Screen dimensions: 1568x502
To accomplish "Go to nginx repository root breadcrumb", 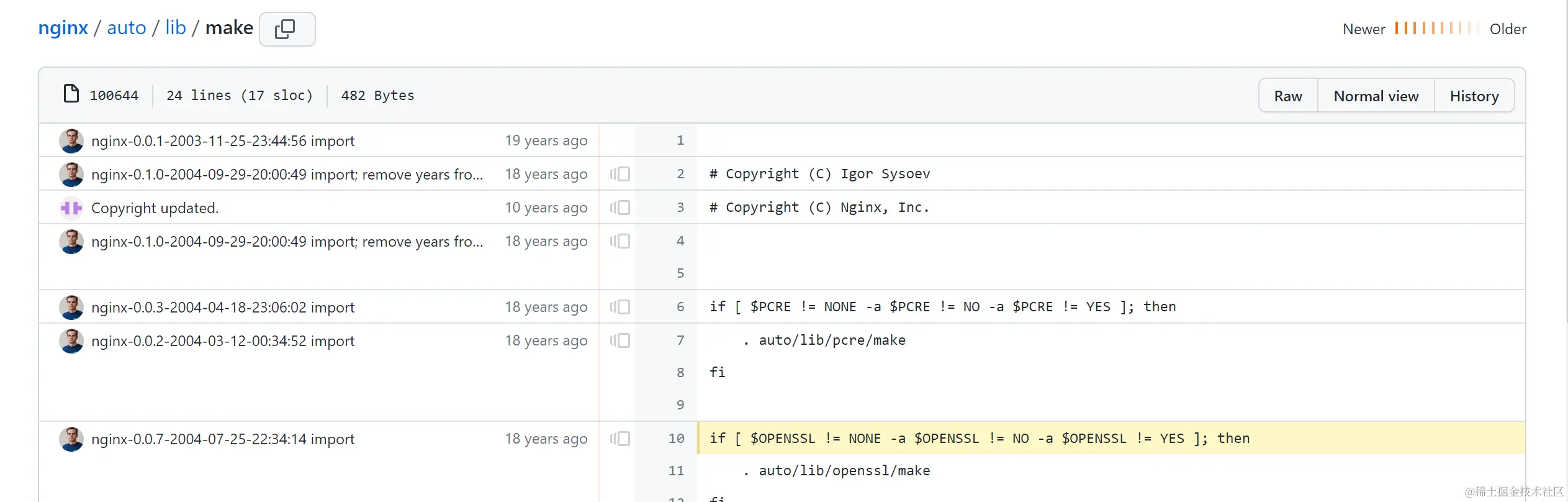I will 63,28.
